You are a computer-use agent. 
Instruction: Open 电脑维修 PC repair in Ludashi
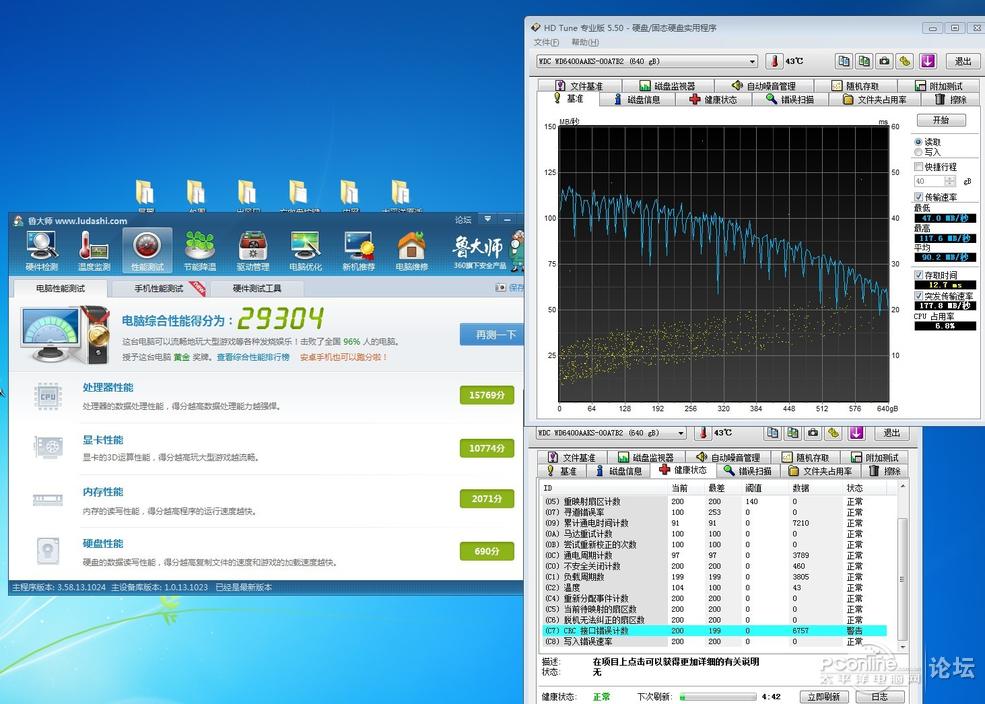[x=411, y=251]
